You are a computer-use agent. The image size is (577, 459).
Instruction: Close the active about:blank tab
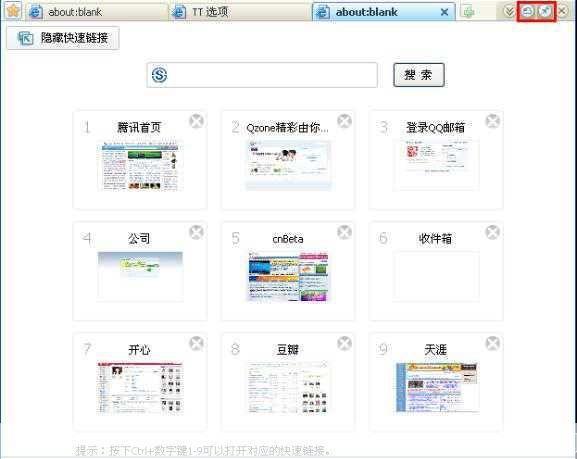point(444,12)
